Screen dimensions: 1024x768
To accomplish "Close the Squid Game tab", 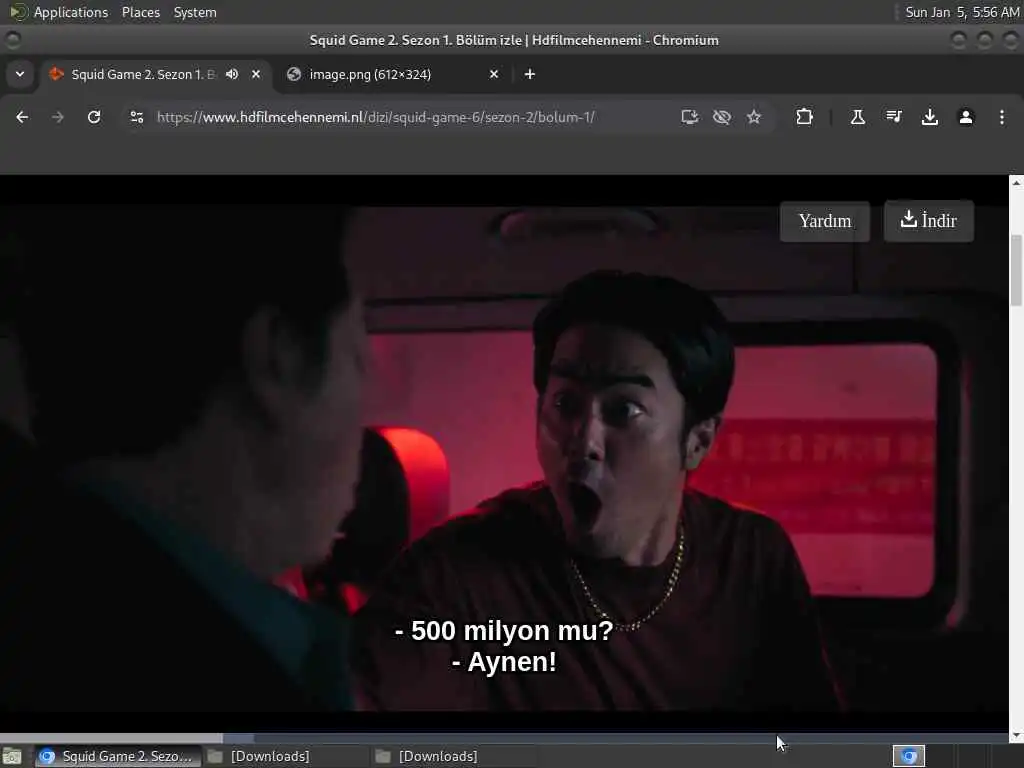I will (x=256, y=74).
